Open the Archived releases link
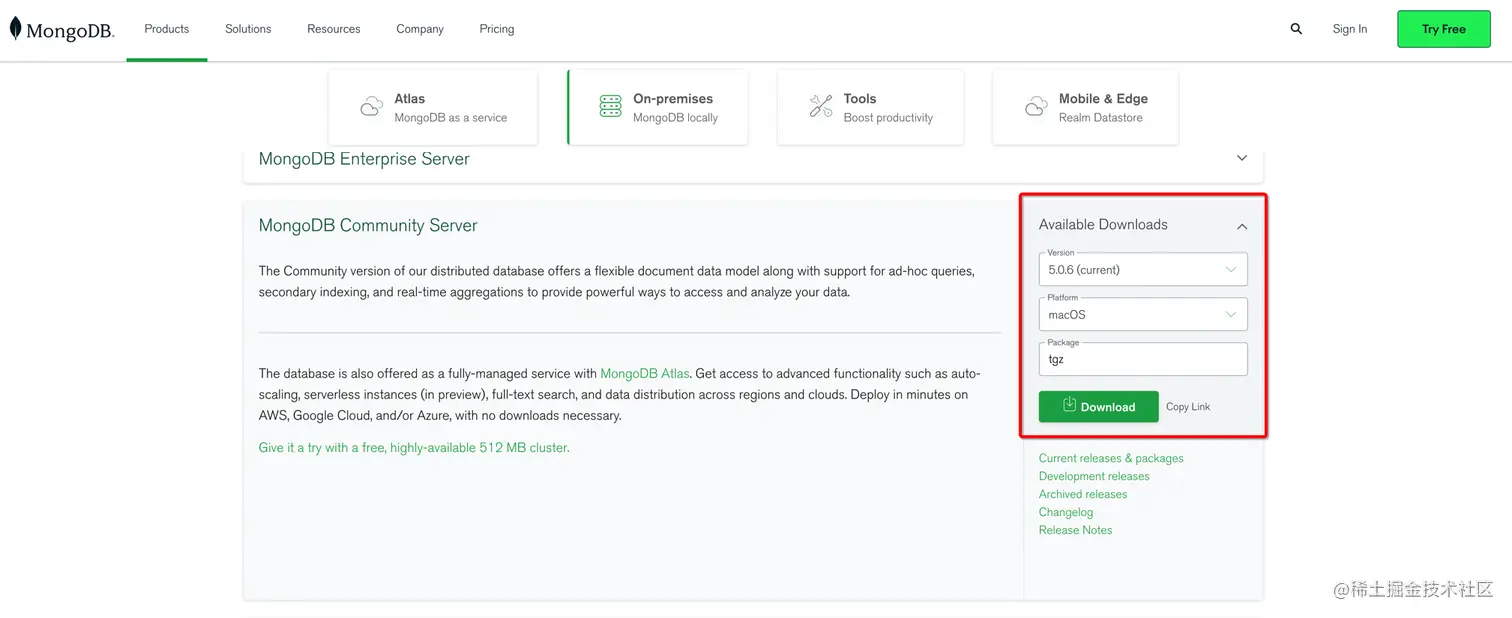Viewport: 1512px width, 618px height. coord(1082,494)
